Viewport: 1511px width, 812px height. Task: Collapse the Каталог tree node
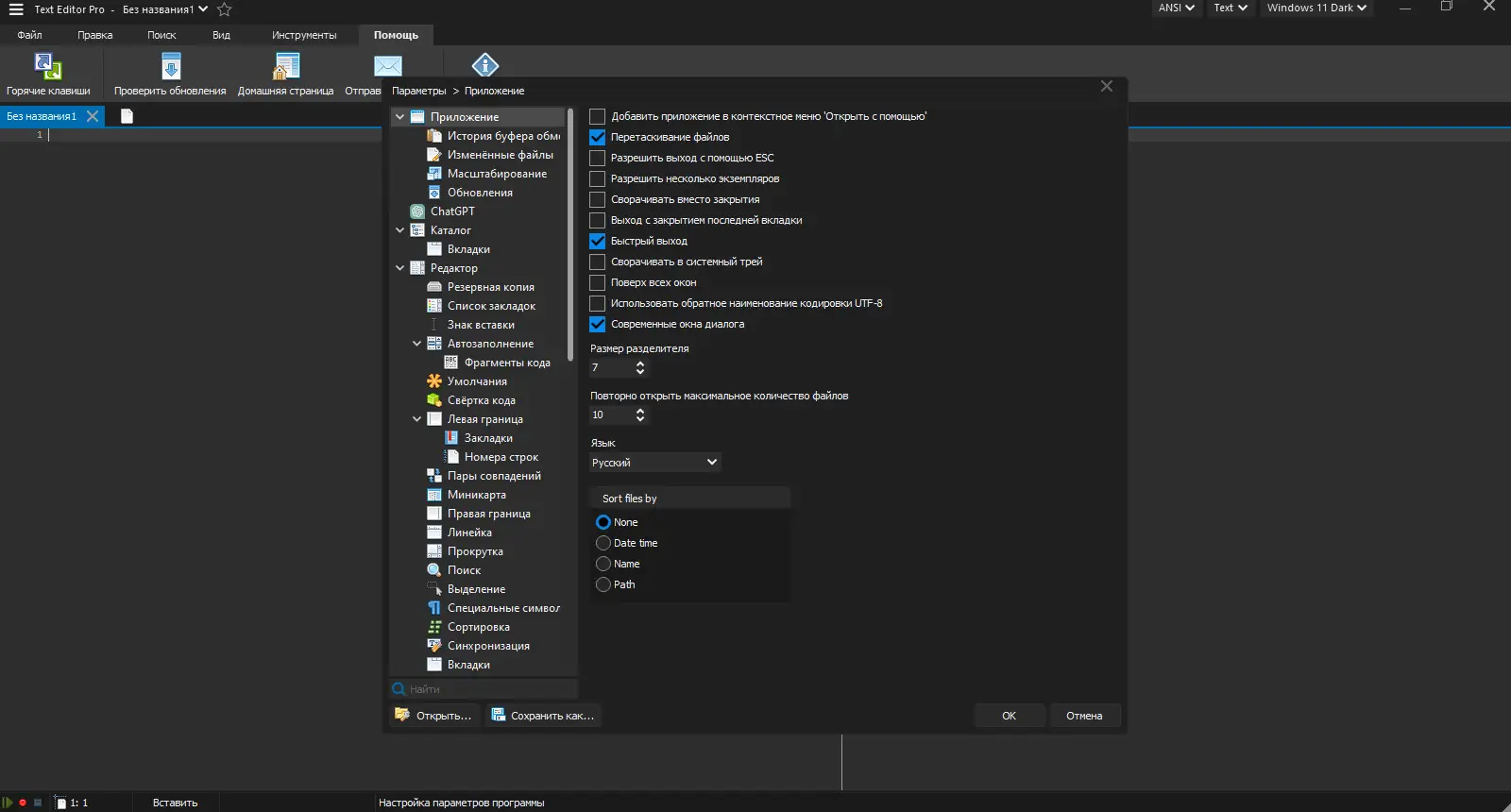point(400,230)
